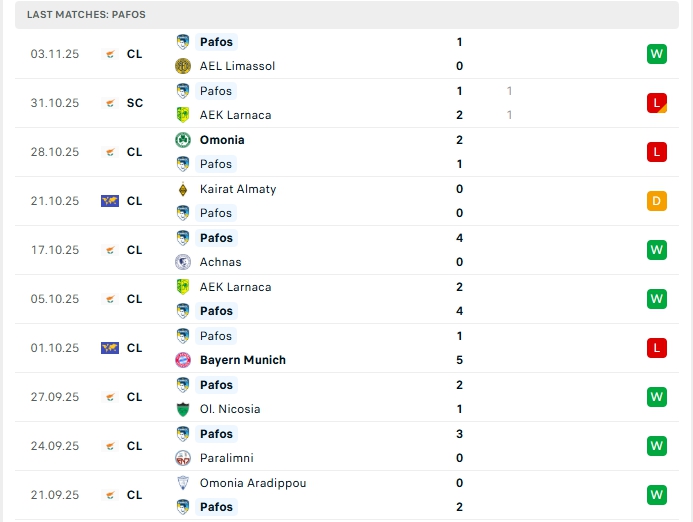Click the Omonia team logo
Image resolution: width=693 pixels, height=522 pixels.
183,140
